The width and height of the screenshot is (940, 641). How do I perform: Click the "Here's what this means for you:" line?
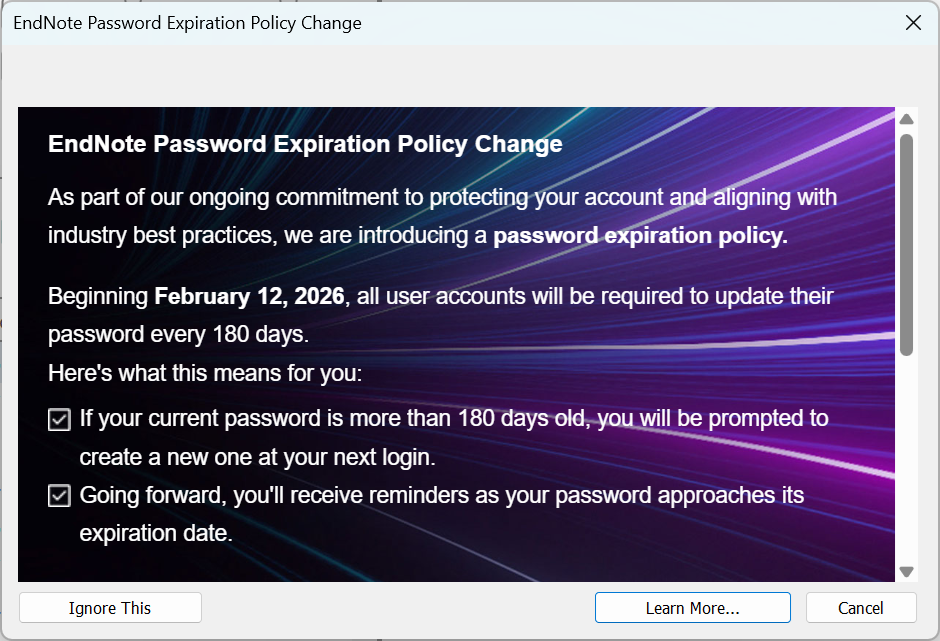205,374
